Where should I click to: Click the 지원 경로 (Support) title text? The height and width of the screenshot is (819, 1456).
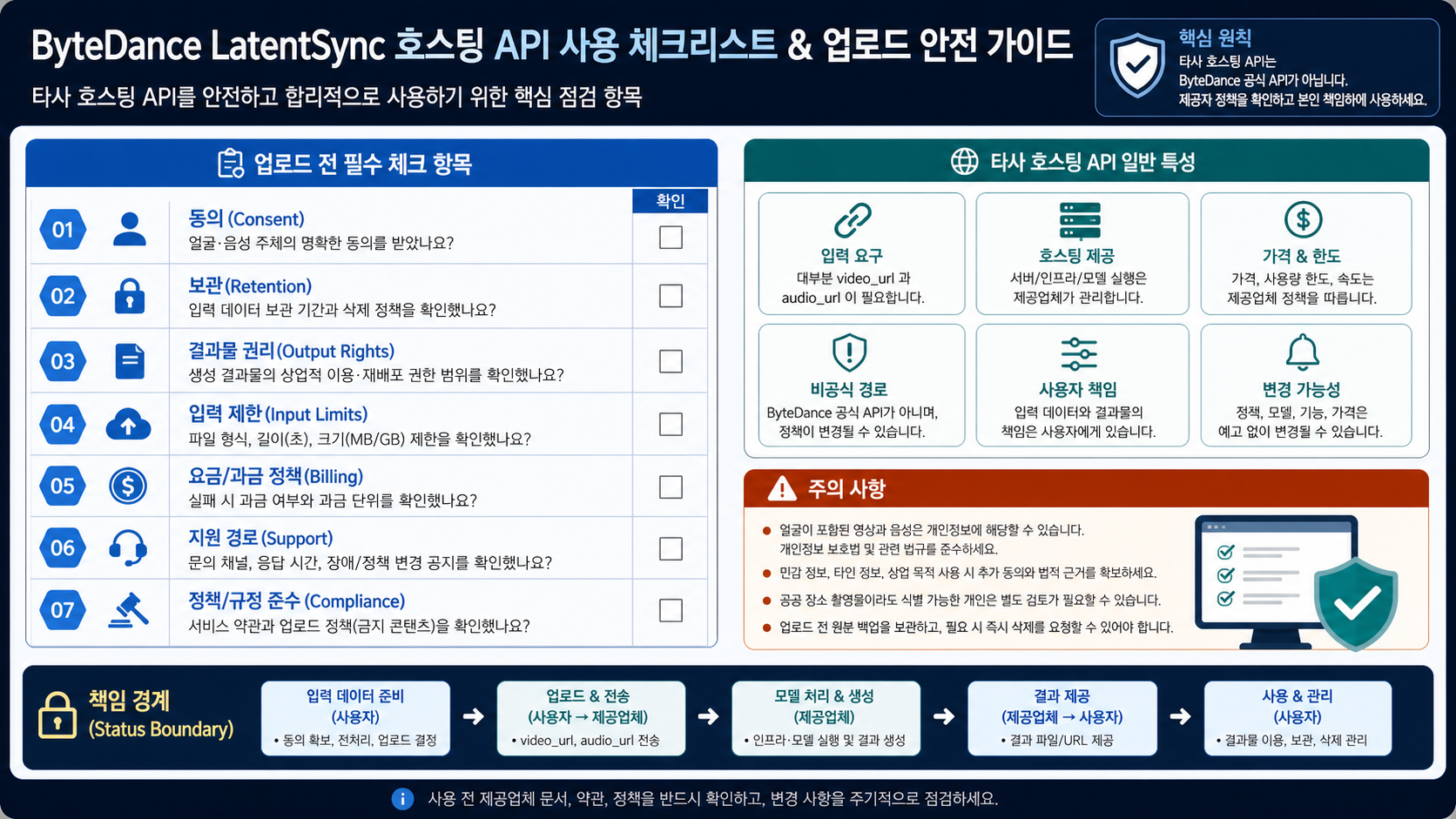(x=260, y=538)
